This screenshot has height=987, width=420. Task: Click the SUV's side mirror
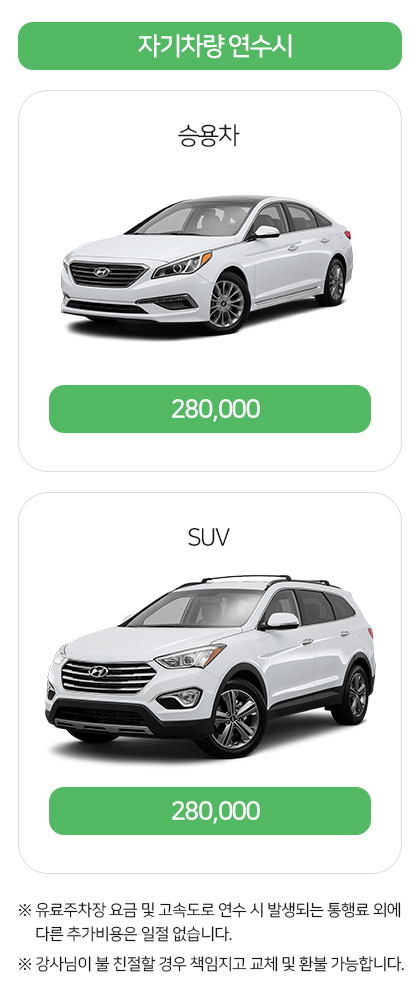click(281, 621)
